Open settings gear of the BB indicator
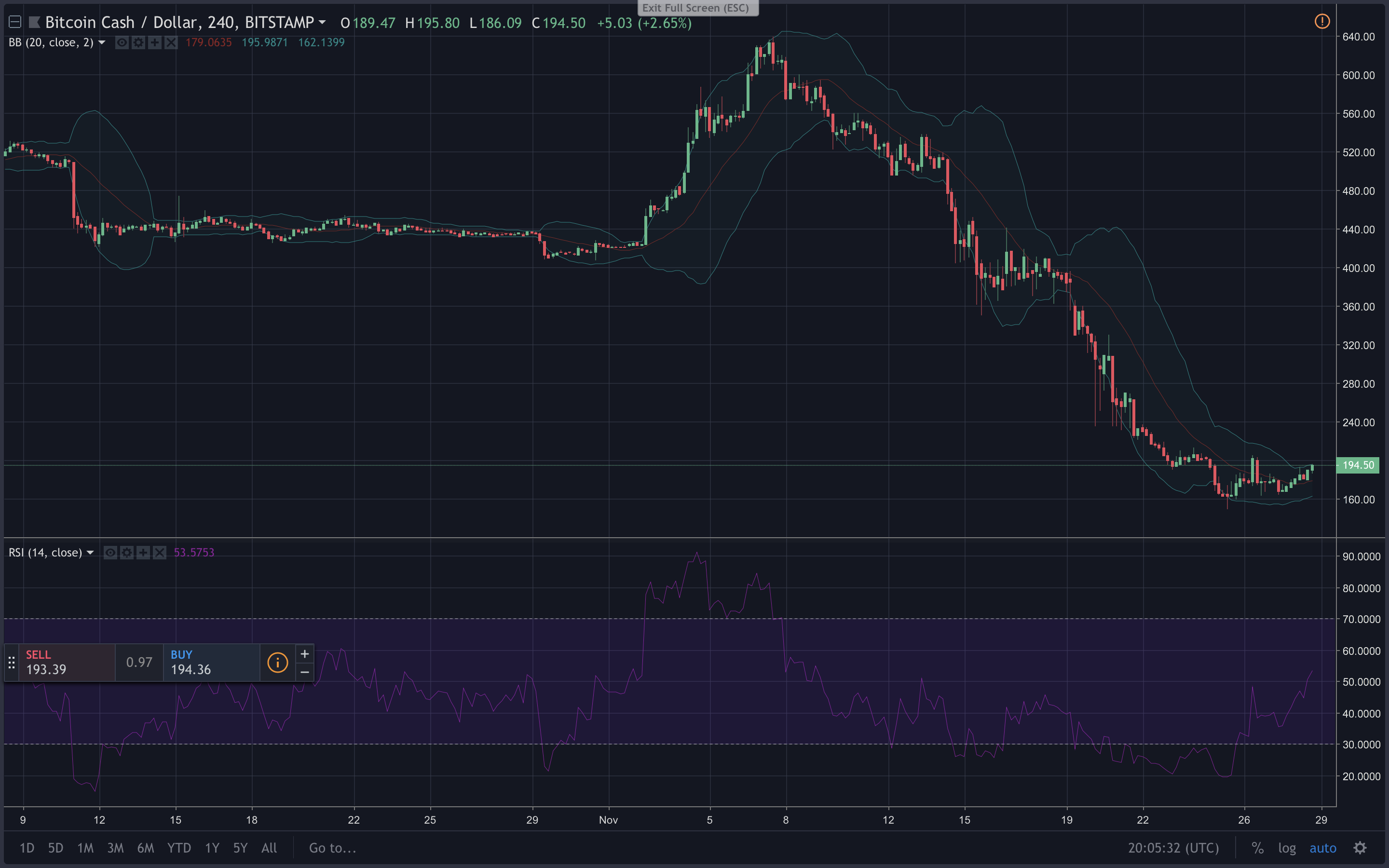This screenshot has width=1389, height=868. click(138, 42)
